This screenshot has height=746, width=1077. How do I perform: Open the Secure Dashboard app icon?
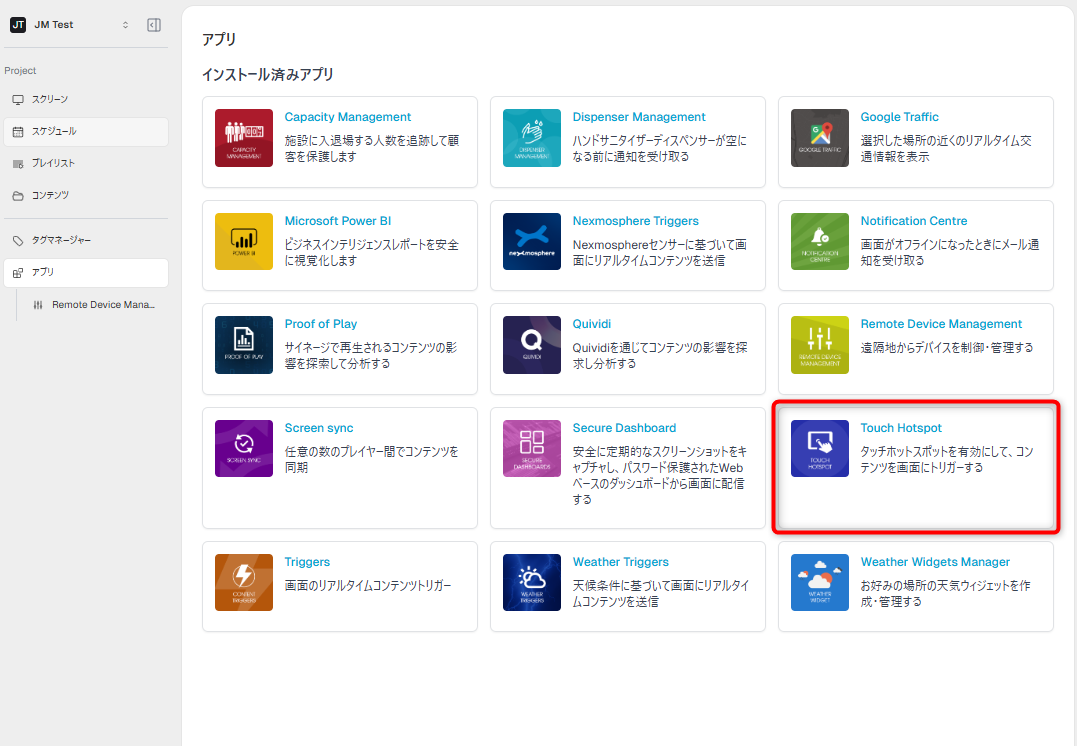pyautogui.click(x=532, y=449)
